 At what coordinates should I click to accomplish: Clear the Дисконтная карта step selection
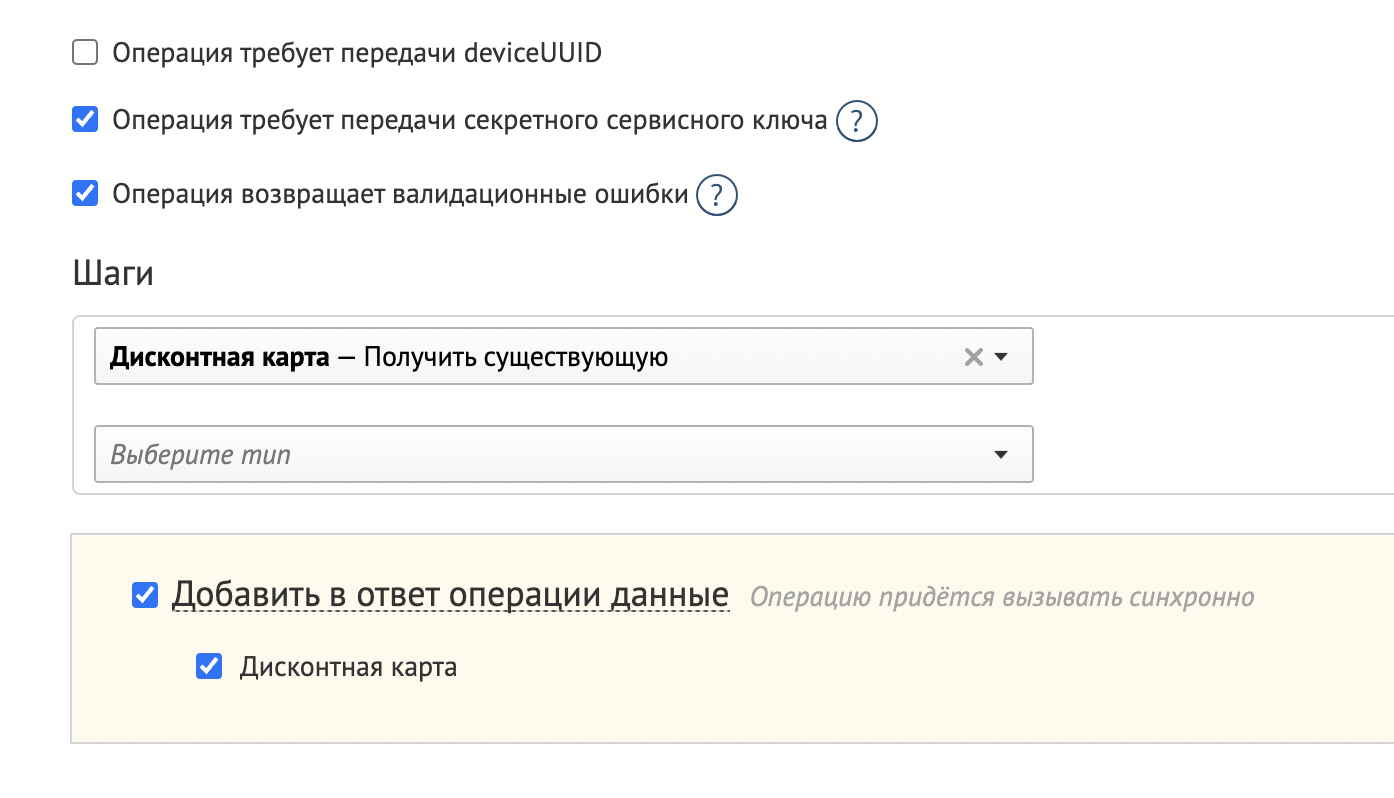[973, 357]
